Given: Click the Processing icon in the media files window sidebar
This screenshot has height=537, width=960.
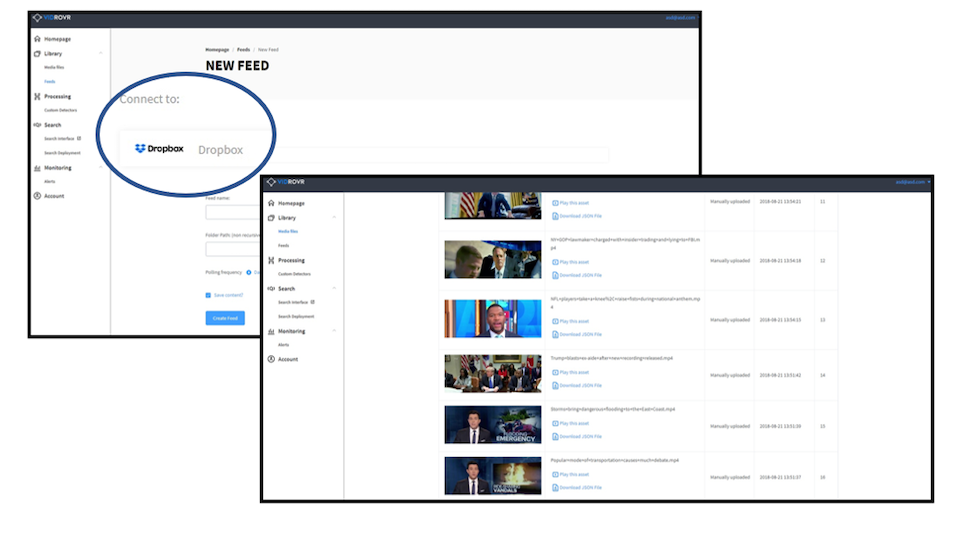Looking at the screenshot, I should (x=271, y=260).
